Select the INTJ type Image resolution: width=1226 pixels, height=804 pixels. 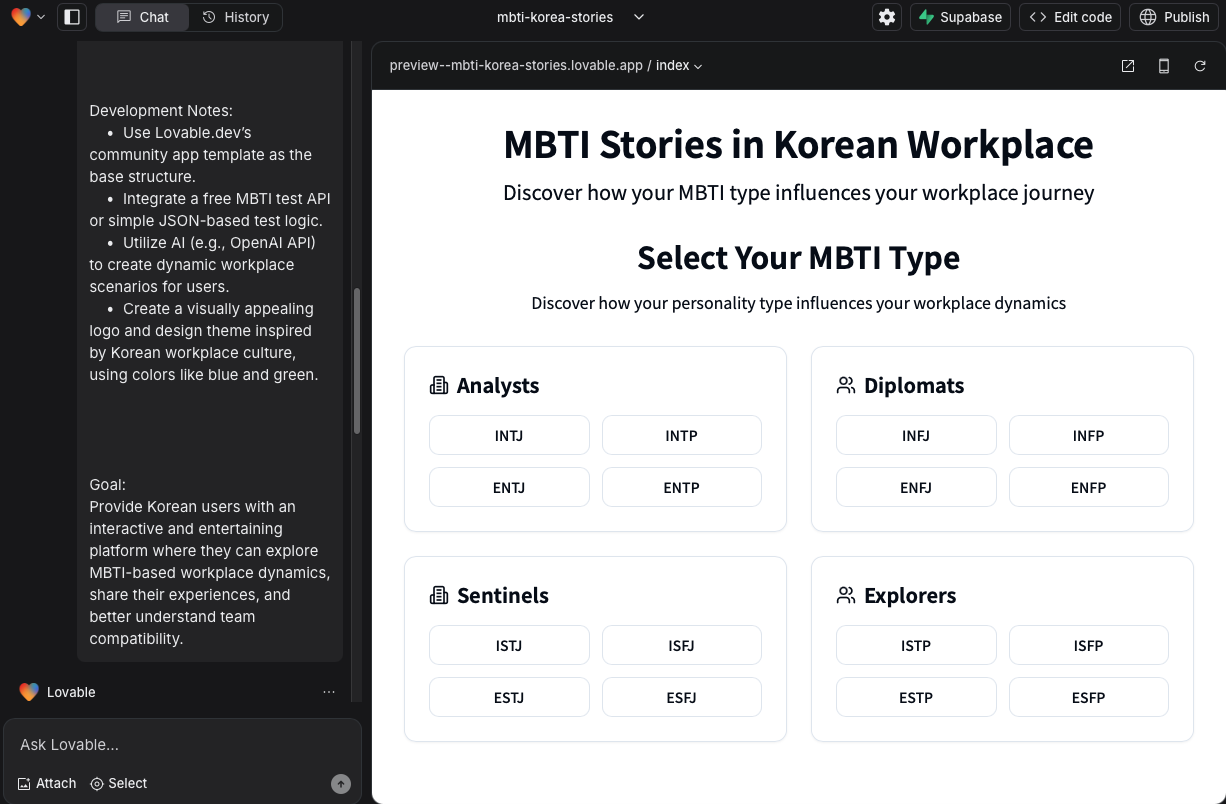pos(509,436)
